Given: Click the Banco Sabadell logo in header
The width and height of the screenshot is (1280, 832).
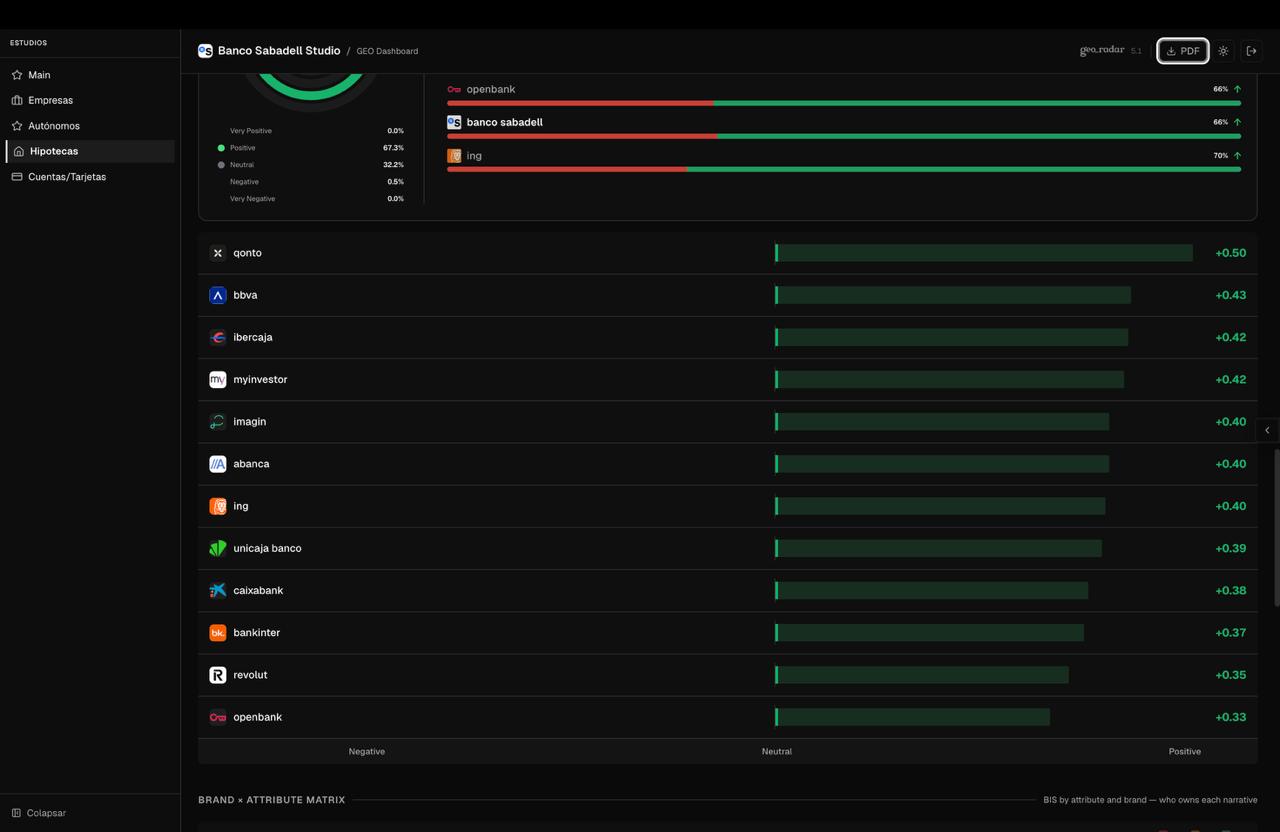Looking at the screenshot, I should pyautogui.click(x=205, y=51).
